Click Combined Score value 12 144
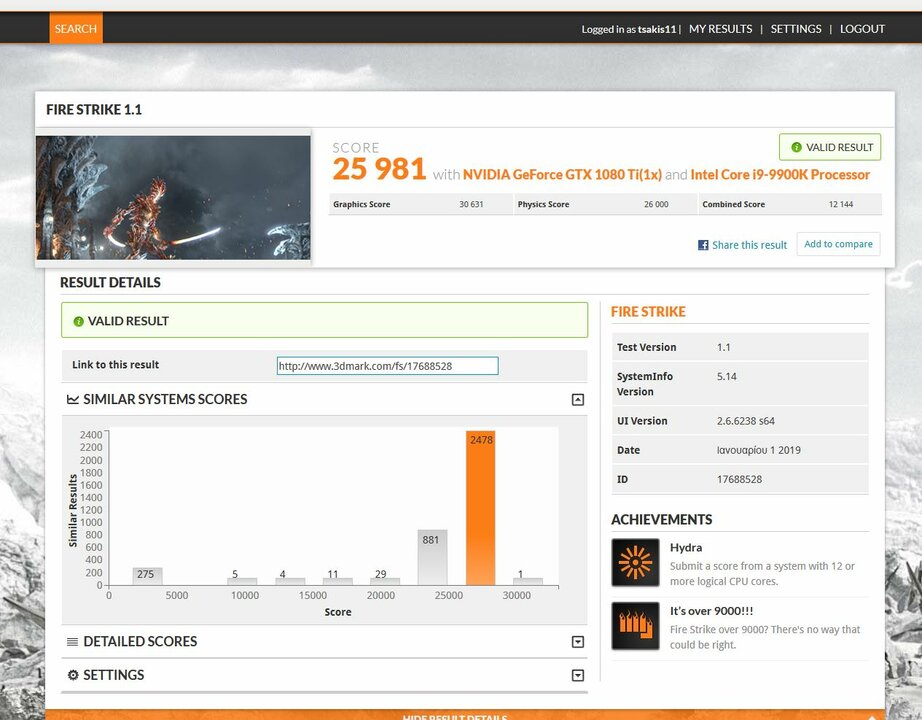This screenshot has height=720, width=922. click(x=841, y=205)
